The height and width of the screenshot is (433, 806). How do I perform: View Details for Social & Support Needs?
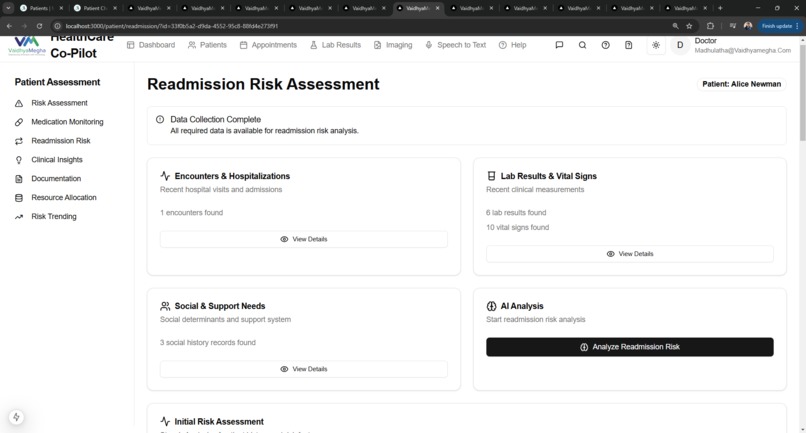[303, 369]
